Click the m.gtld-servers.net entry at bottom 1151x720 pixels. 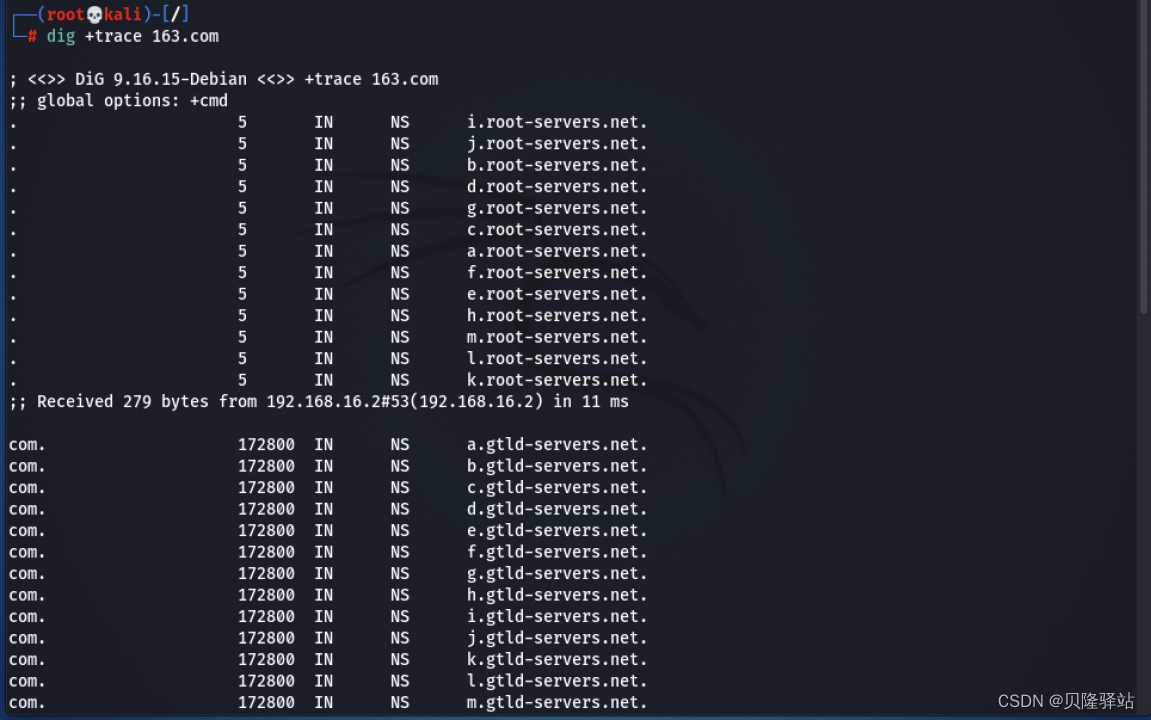coord(556,702)
